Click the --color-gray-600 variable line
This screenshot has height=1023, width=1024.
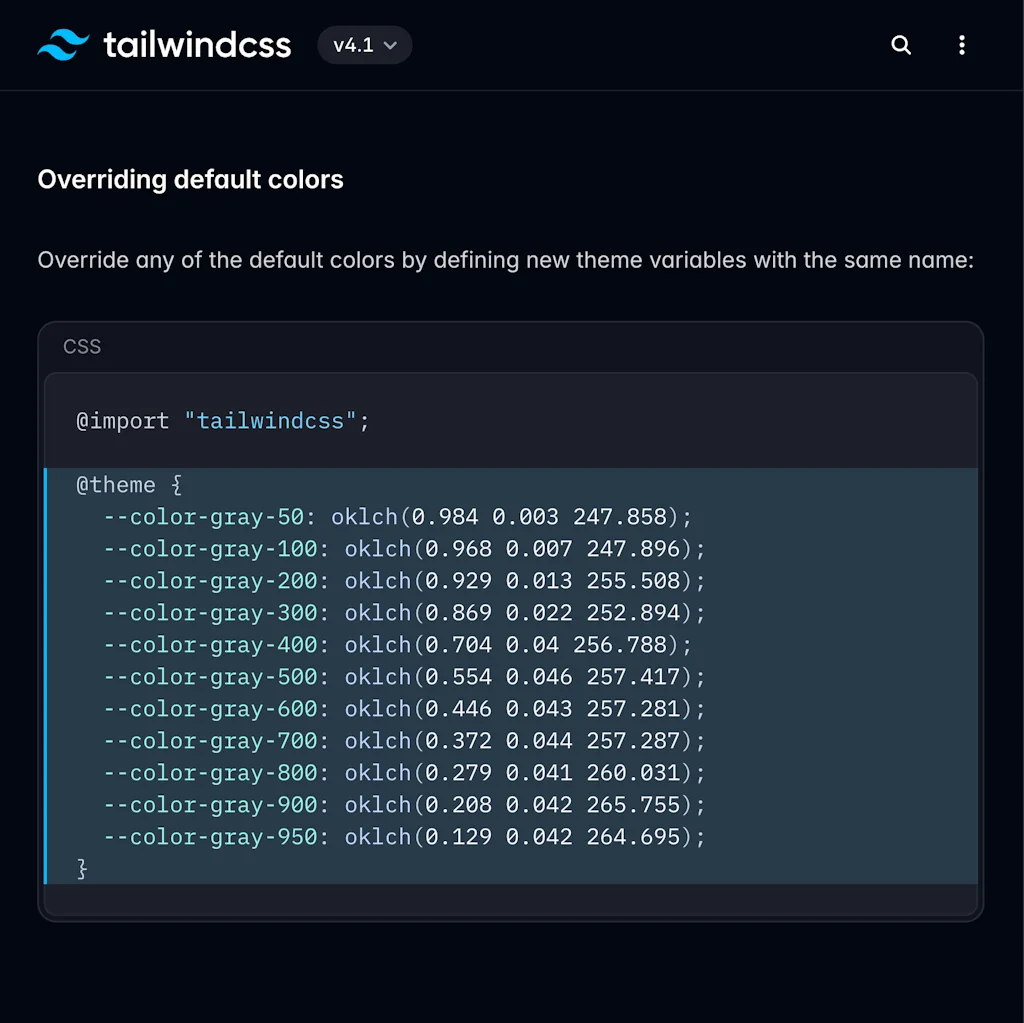pyautogui.click(x=404, y=709)
